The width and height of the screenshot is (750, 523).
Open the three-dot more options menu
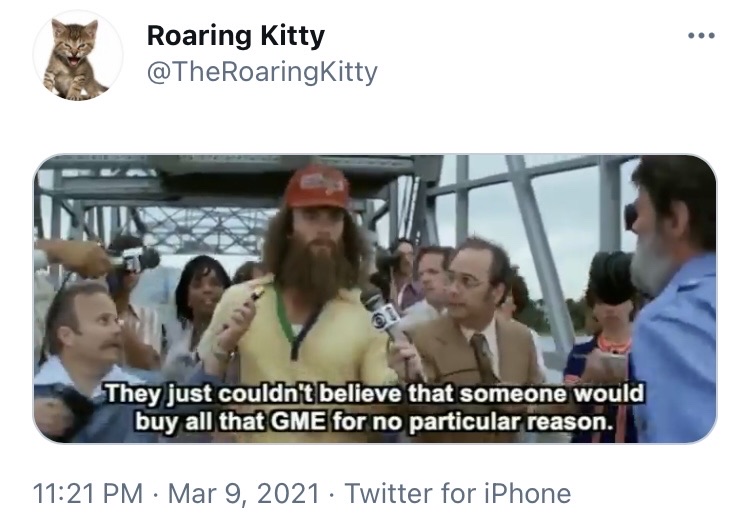pos(701,35)
